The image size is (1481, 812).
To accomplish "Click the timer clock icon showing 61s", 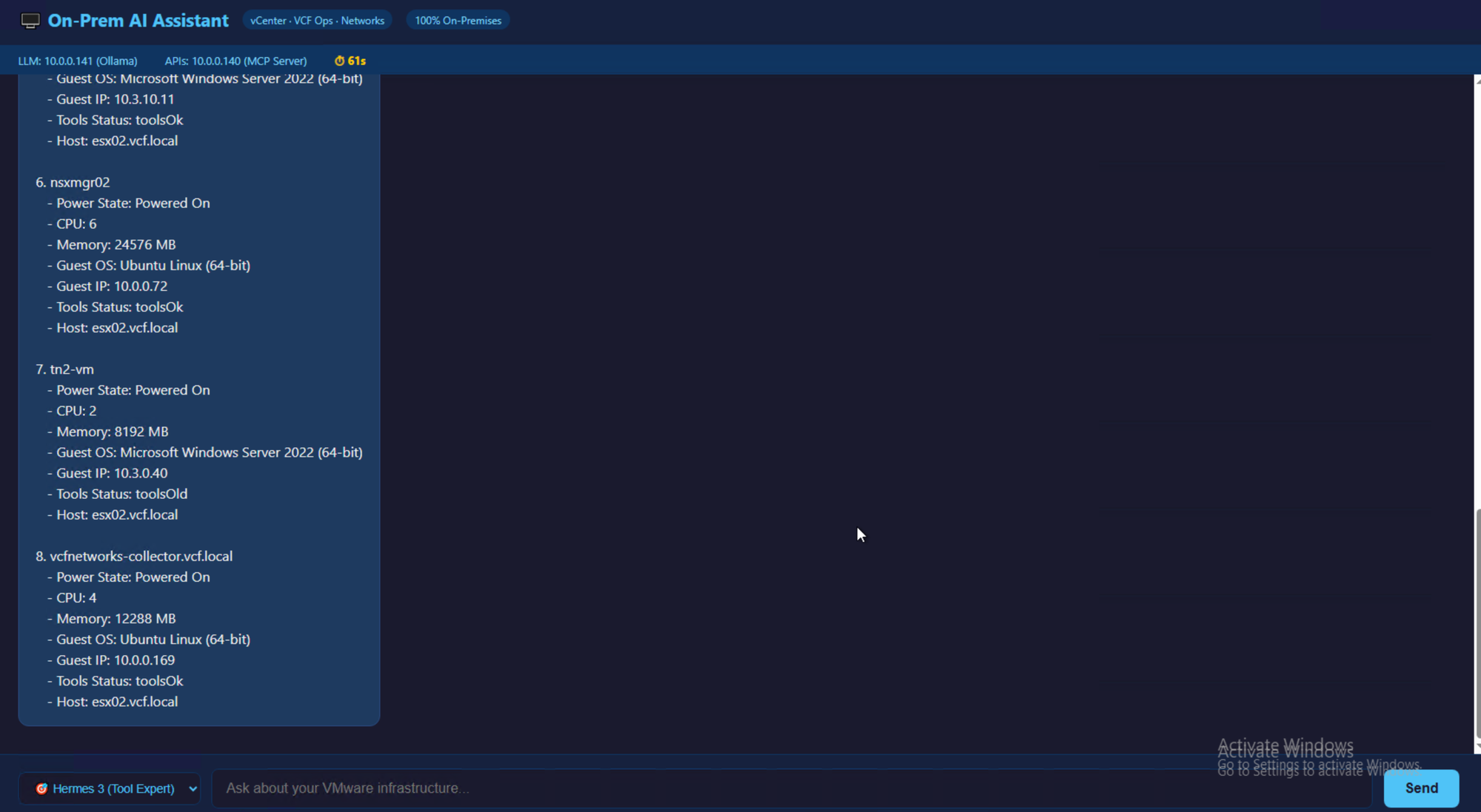I will point(339,61).
